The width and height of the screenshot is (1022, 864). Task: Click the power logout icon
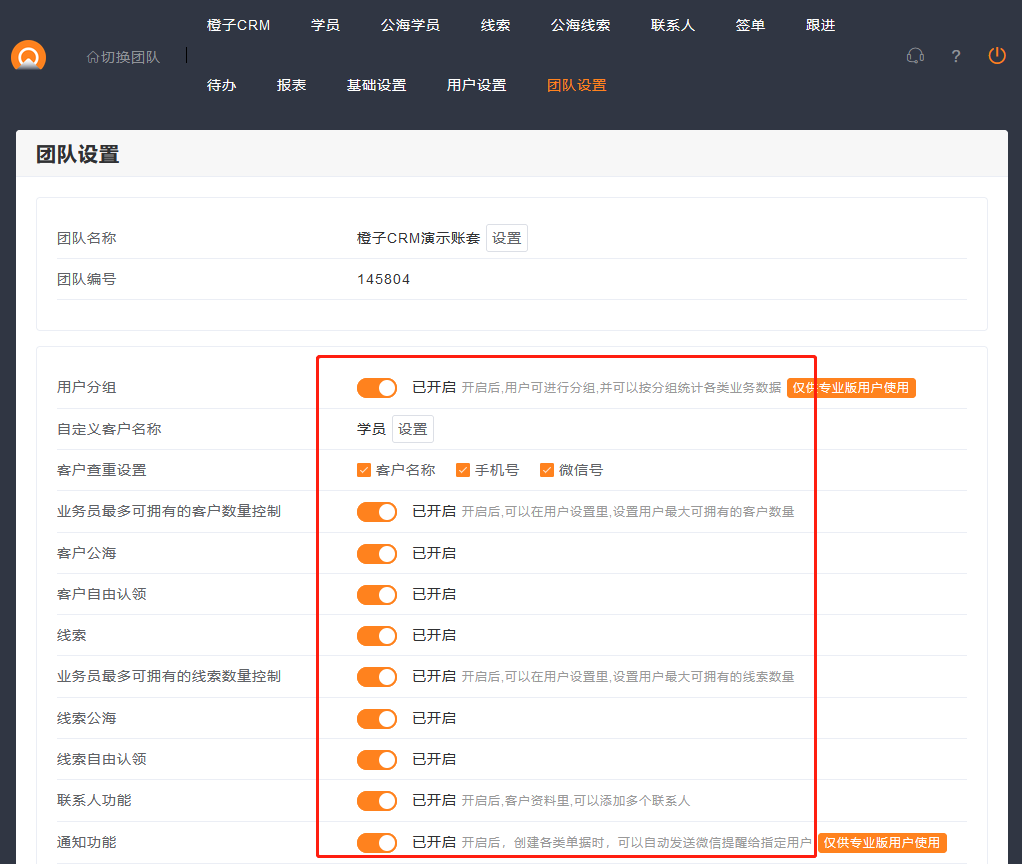click(x=997, y=56)
